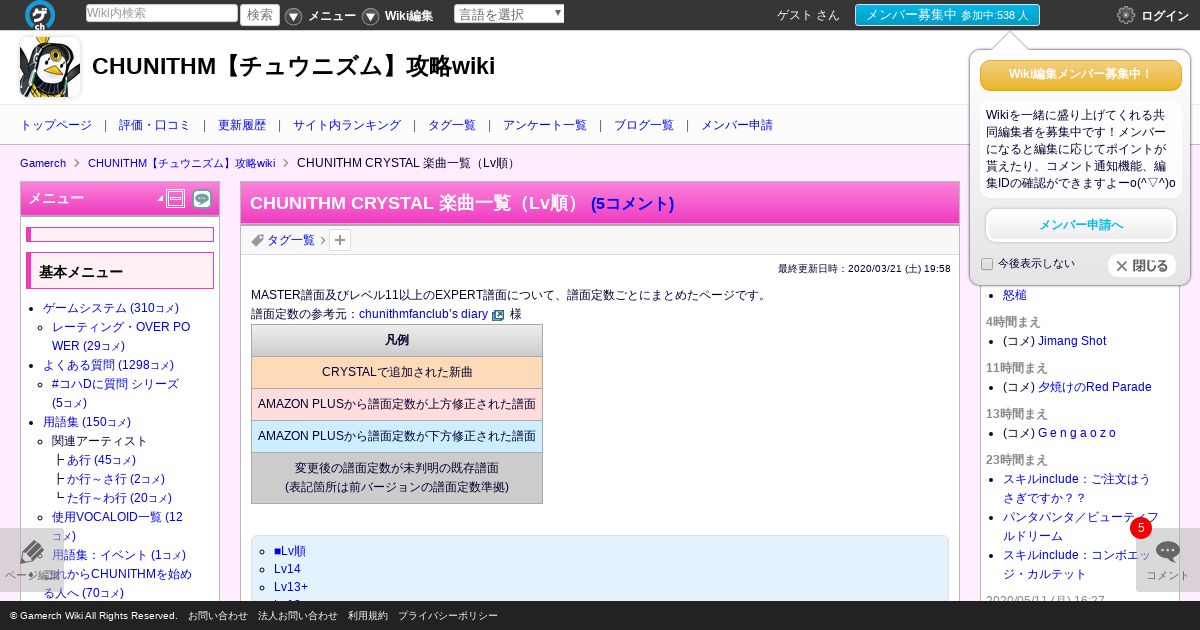Open あ行 (45コメ) sidebar link
Image resolution: width=1200 pixels, height=630 pixels.
(x=101, y=460)
